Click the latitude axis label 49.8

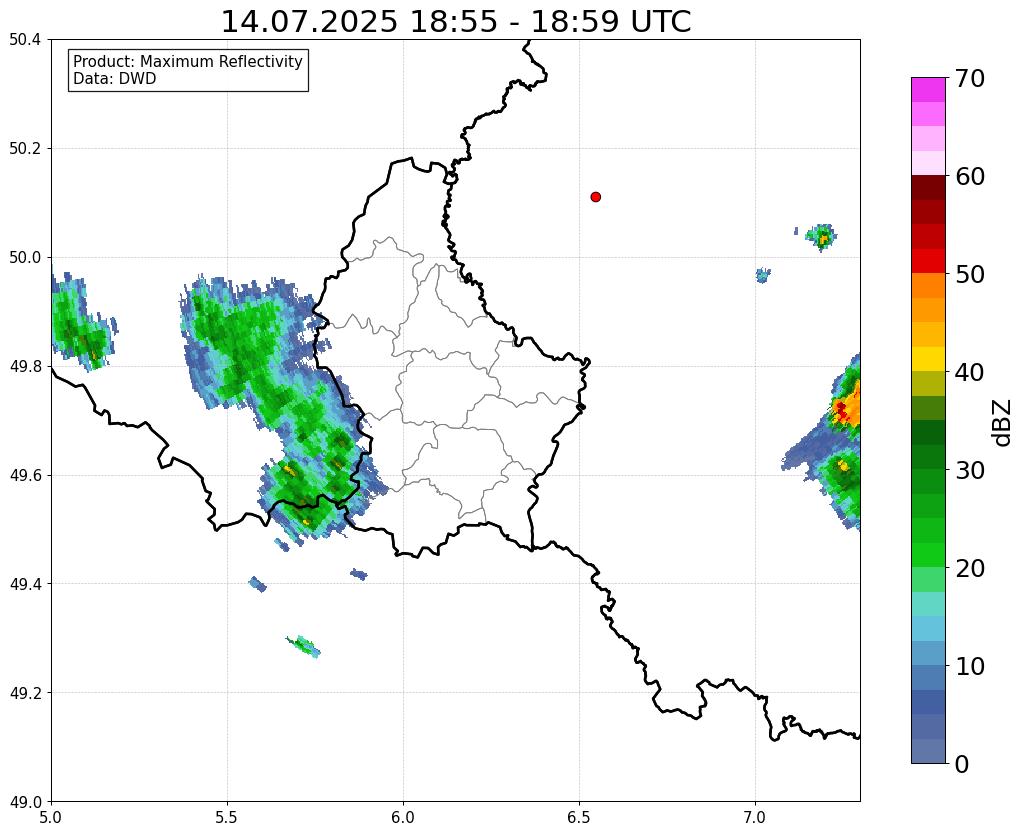coord(25,367)
